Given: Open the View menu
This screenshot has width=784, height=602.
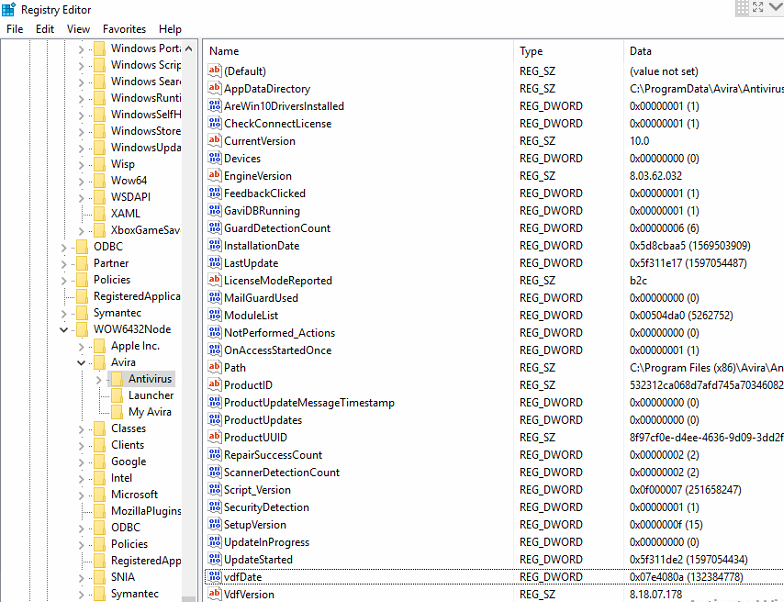Looking at the screenshot, I should pos(78,29).
